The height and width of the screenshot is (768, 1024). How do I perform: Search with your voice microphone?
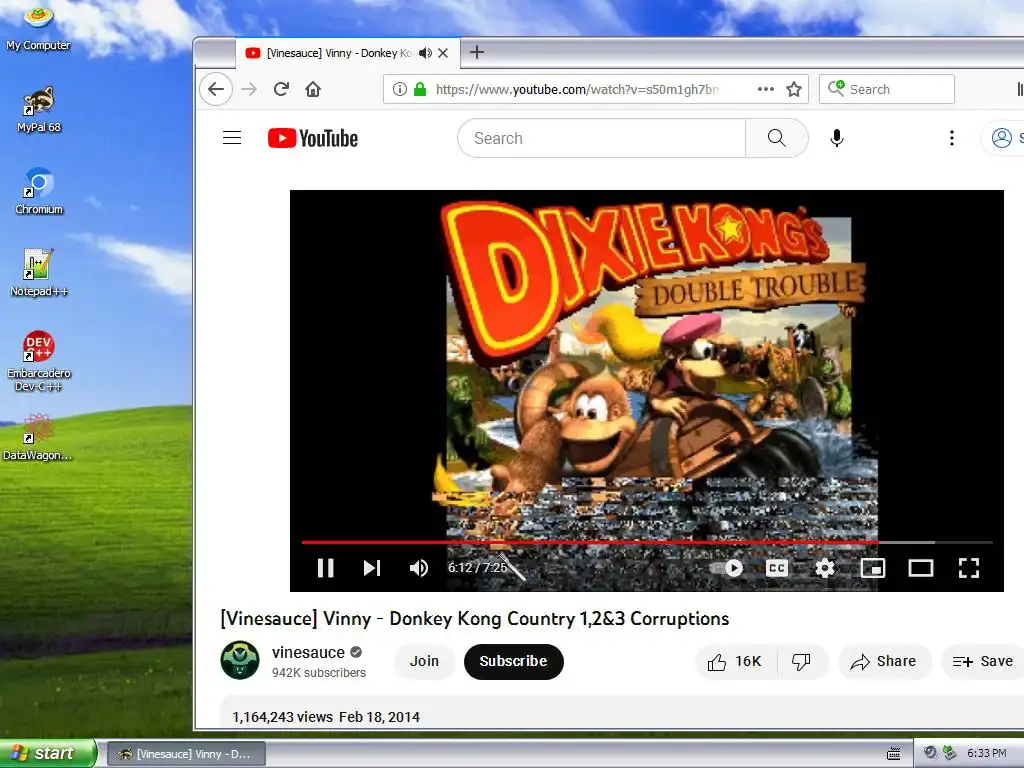coord(837,138)
